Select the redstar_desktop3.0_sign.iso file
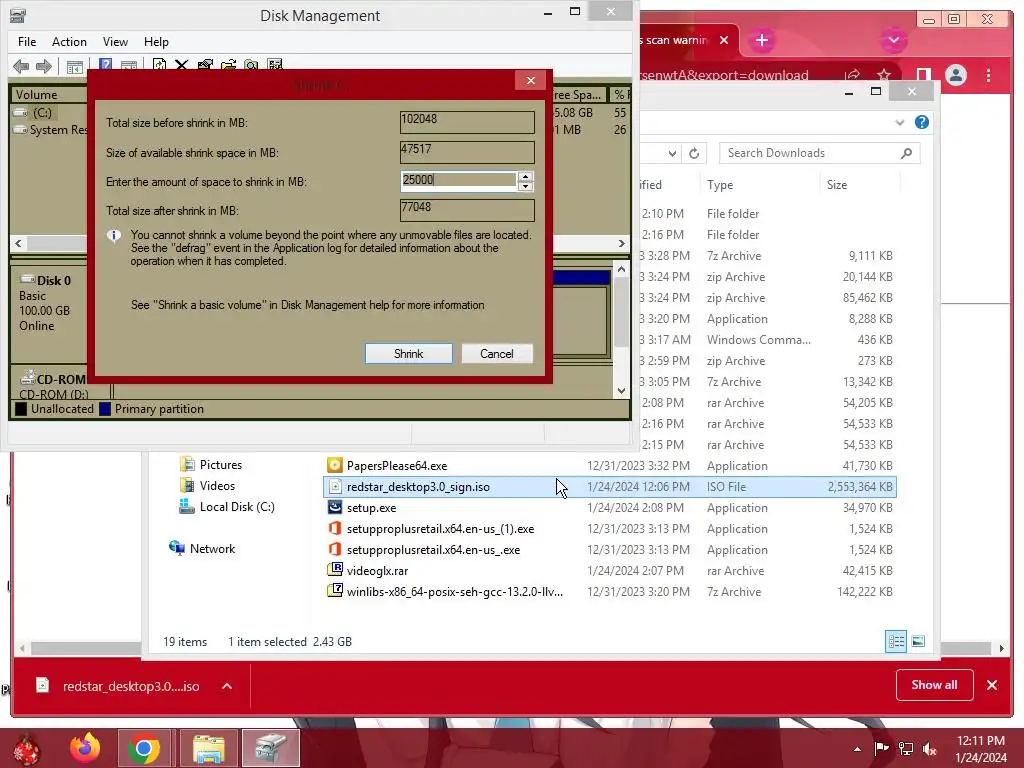Image resolution: width=1024 pixels, height=768 pixels. [610, 487]
